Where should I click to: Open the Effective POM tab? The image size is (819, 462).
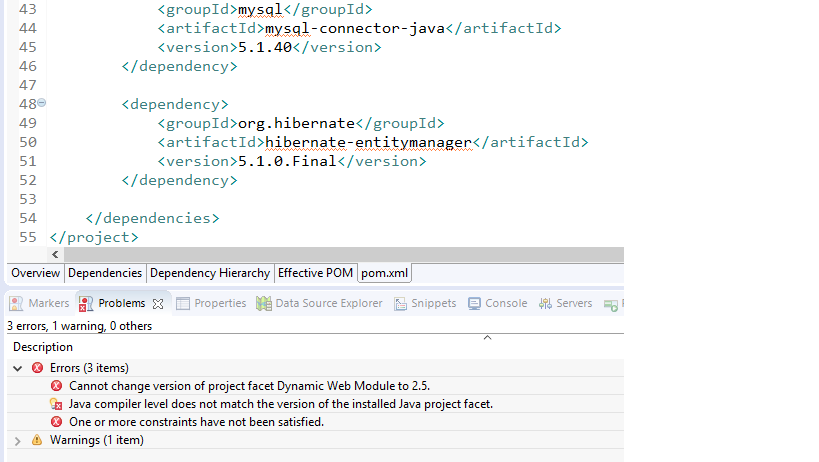click(315, 273)
